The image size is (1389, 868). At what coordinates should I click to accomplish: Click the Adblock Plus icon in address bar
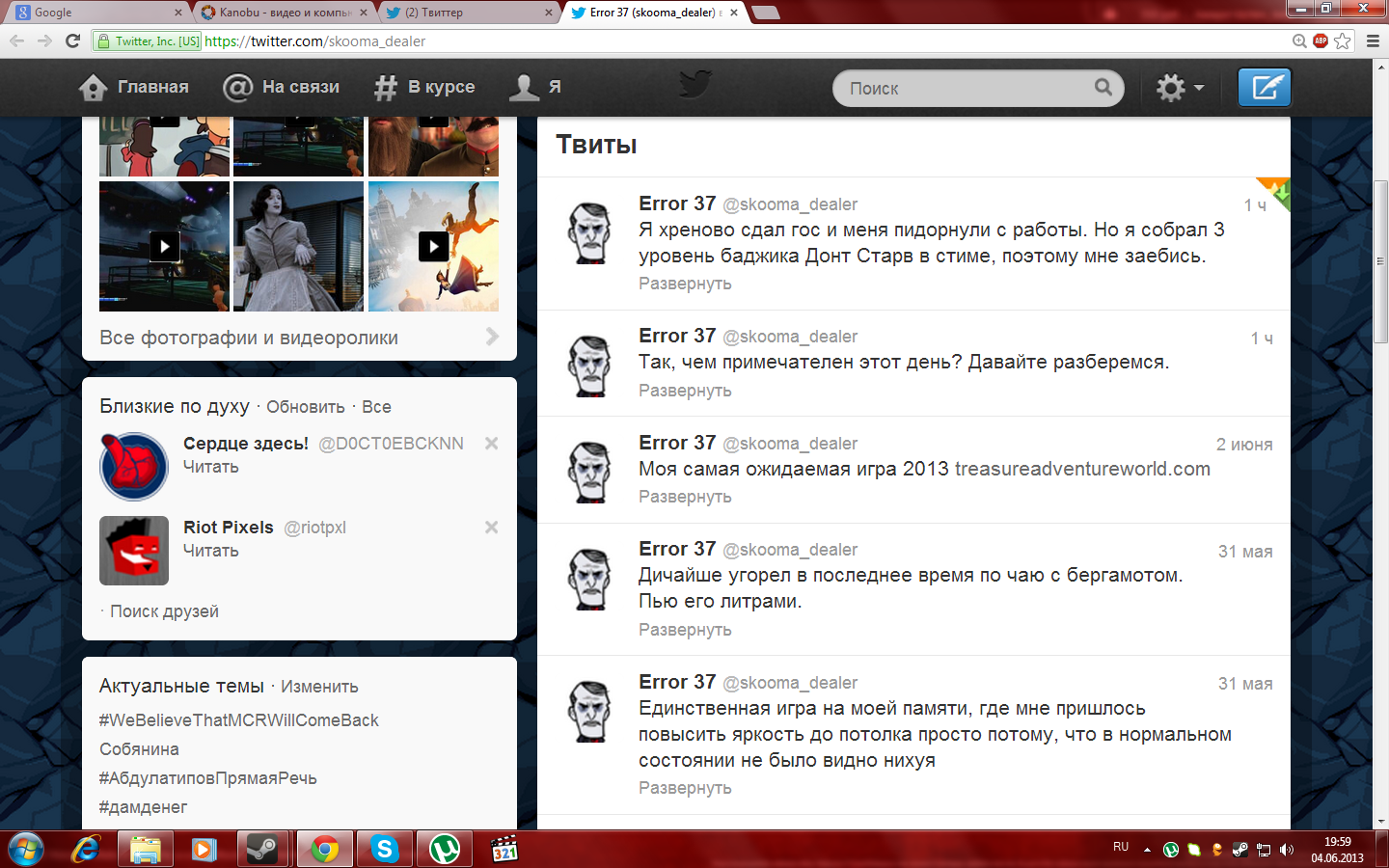click(x=1321, y=41)
